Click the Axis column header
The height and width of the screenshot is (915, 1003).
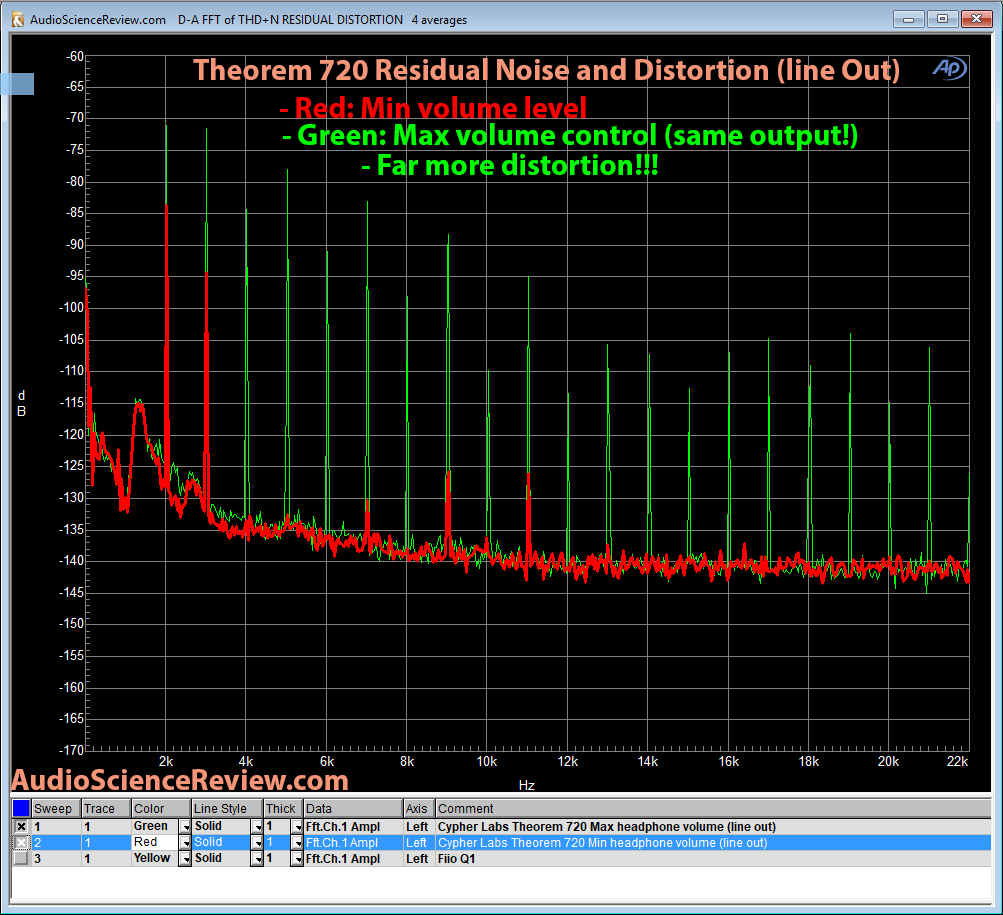pyautogui.click(x=419, y=809)
